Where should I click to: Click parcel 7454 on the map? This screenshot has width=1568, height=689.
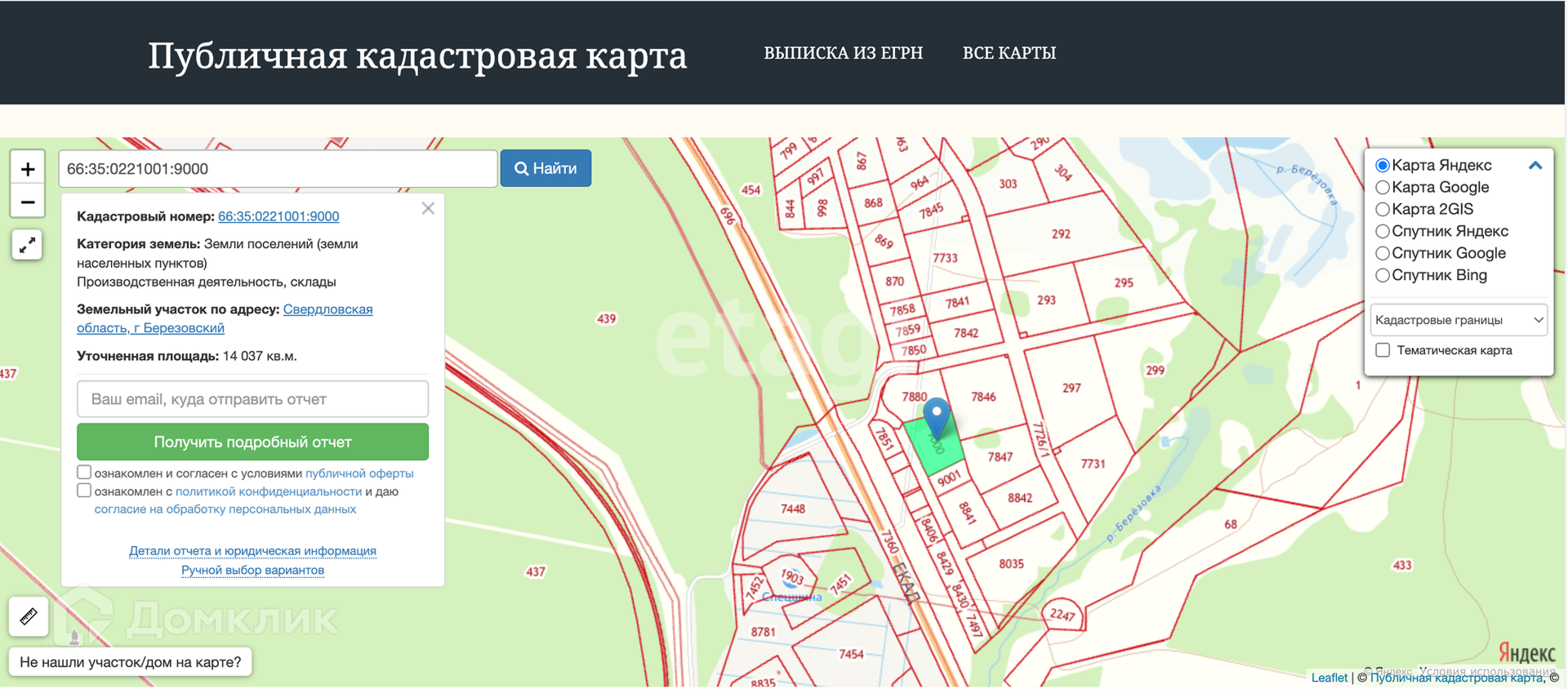click(851, 654)
